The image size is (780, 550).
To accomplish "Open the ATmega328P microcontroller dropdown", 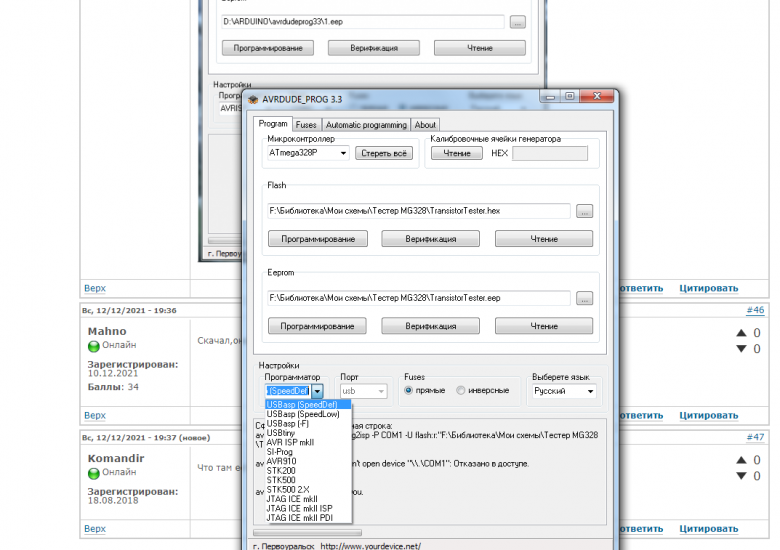I will point(343,153).
